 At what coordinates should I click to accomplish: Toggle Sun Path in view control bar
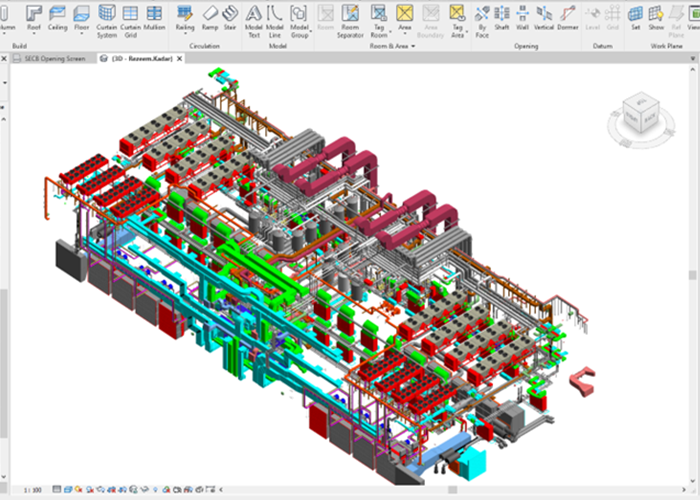(79, 489)
